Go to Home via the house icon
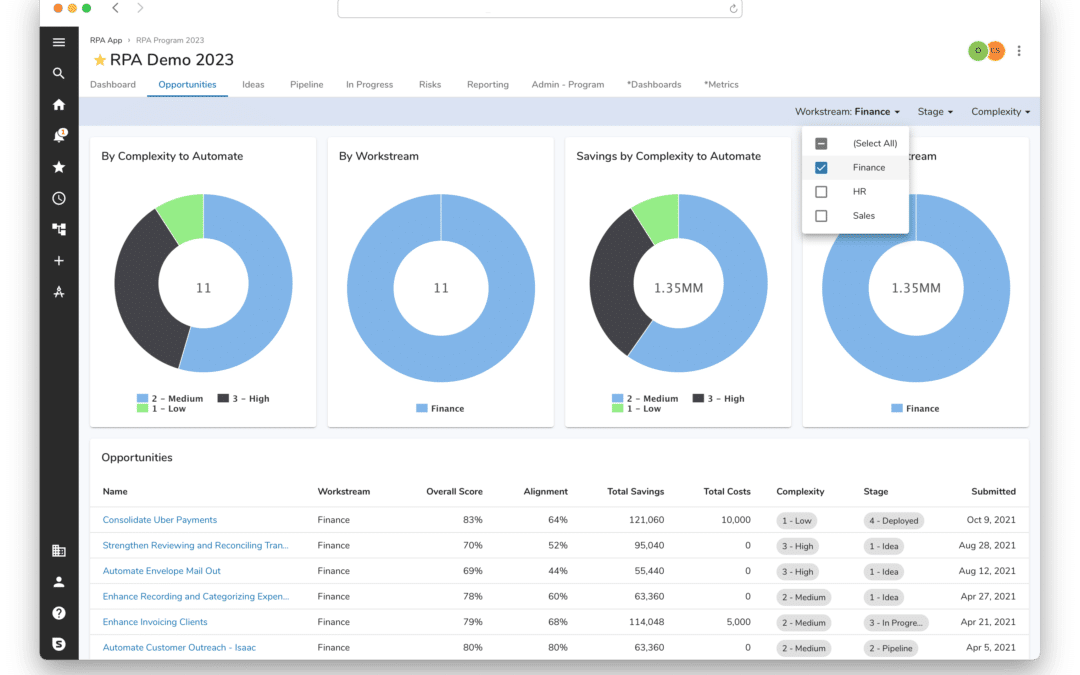The image size is (1080, 675). click(59, 105)
